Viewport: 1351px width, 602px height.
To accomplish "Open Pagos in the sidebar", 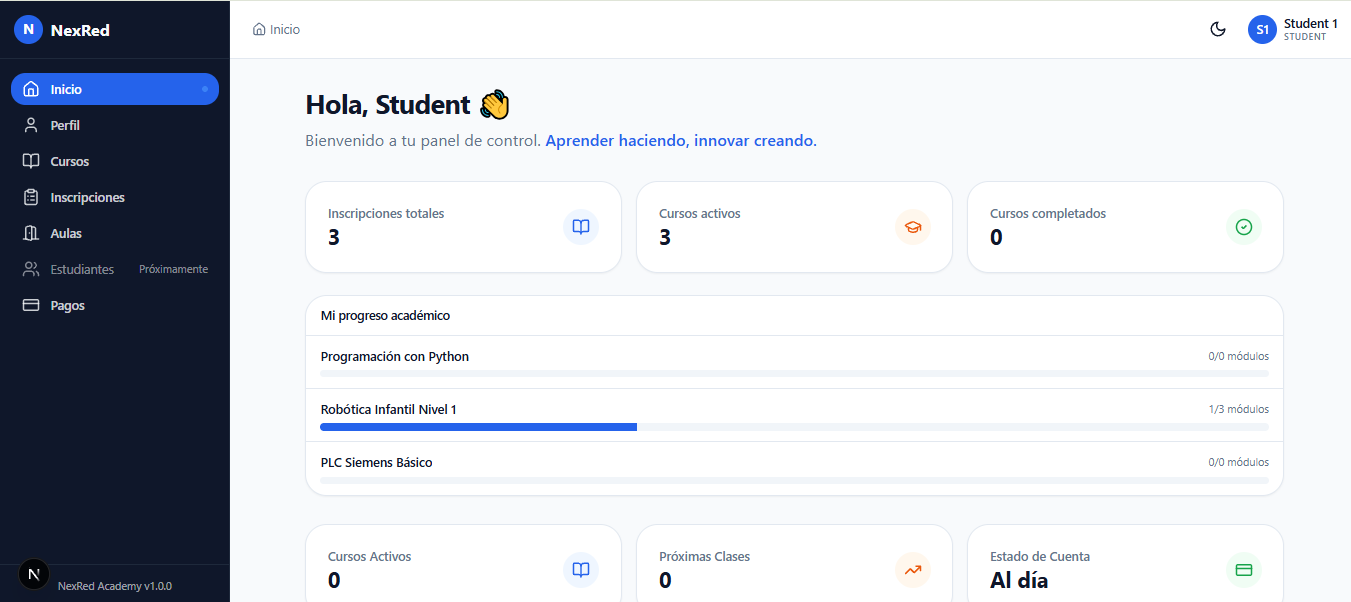I will (x=115, y=305).
